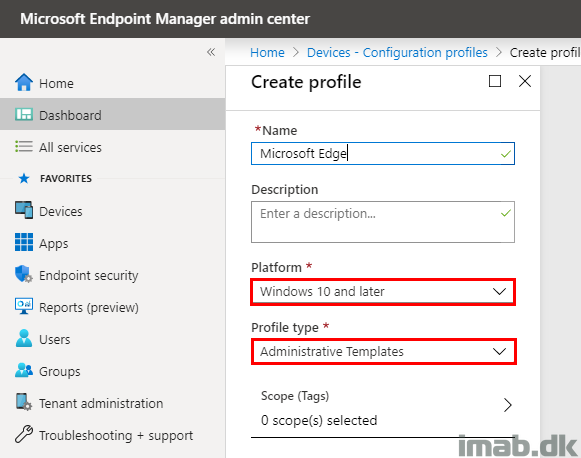The image size is (581, 458).
Task: Expand the Profile type dropdown
Action: (383, 351)
